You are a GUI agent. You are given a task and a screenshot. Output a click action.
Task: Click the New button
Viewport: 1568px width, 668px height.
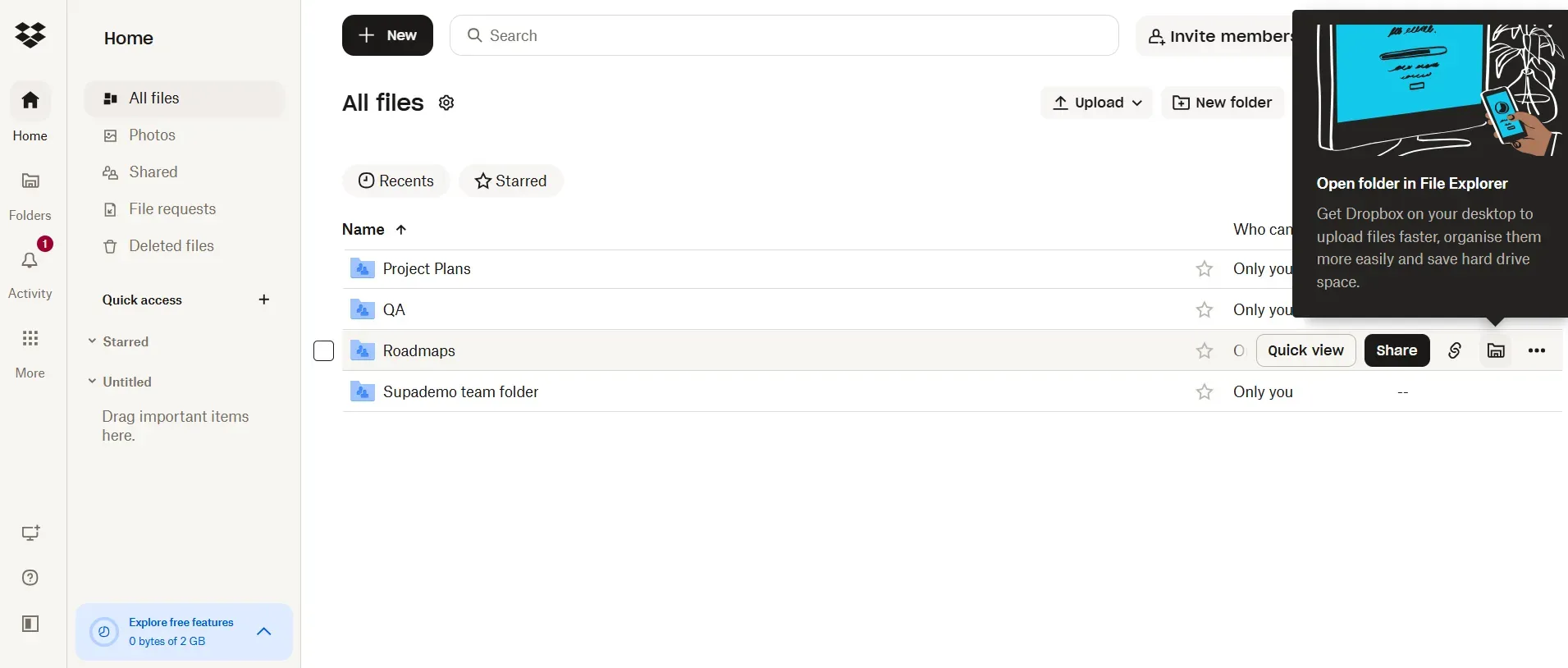pyautogui.click(x=388, y=35)
